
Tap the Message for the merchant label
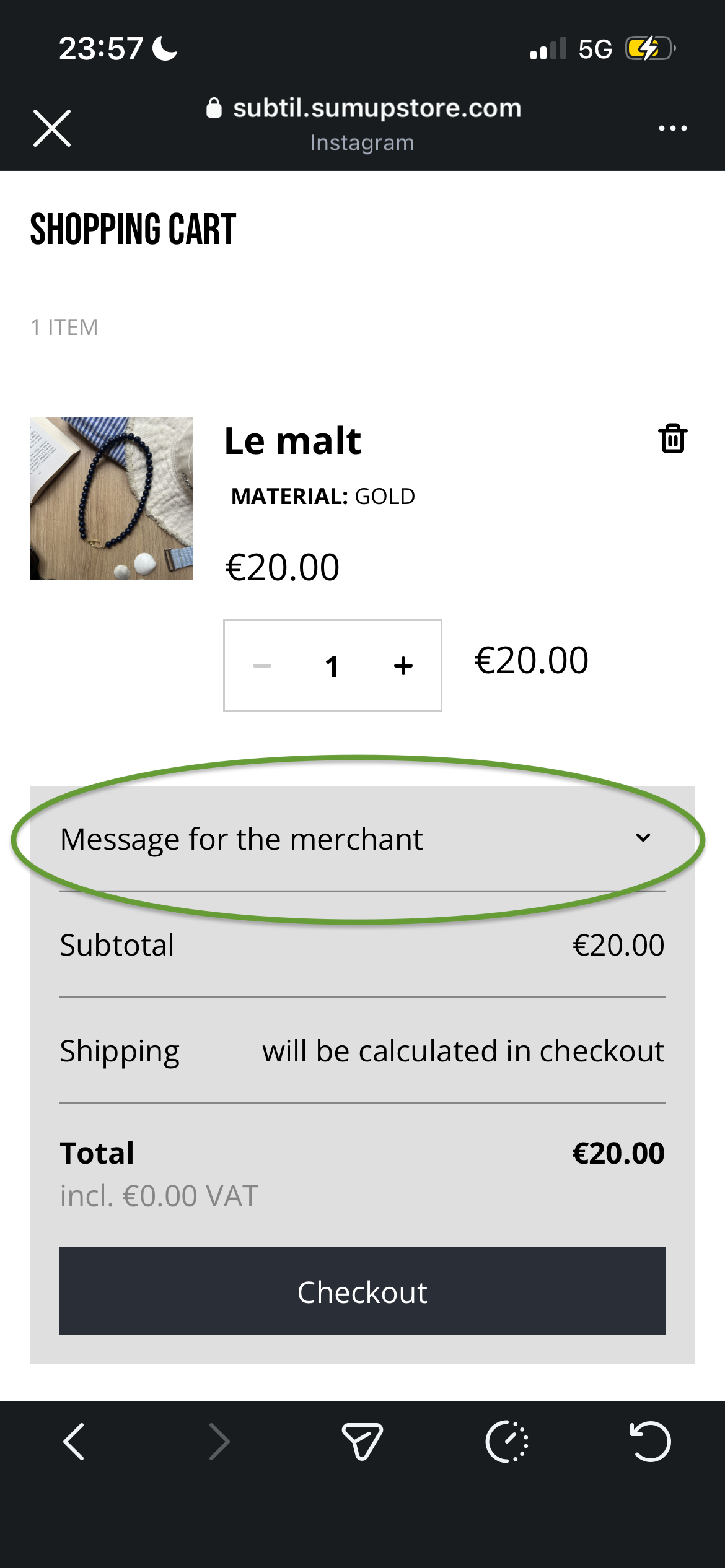click(x=241, y=839)
